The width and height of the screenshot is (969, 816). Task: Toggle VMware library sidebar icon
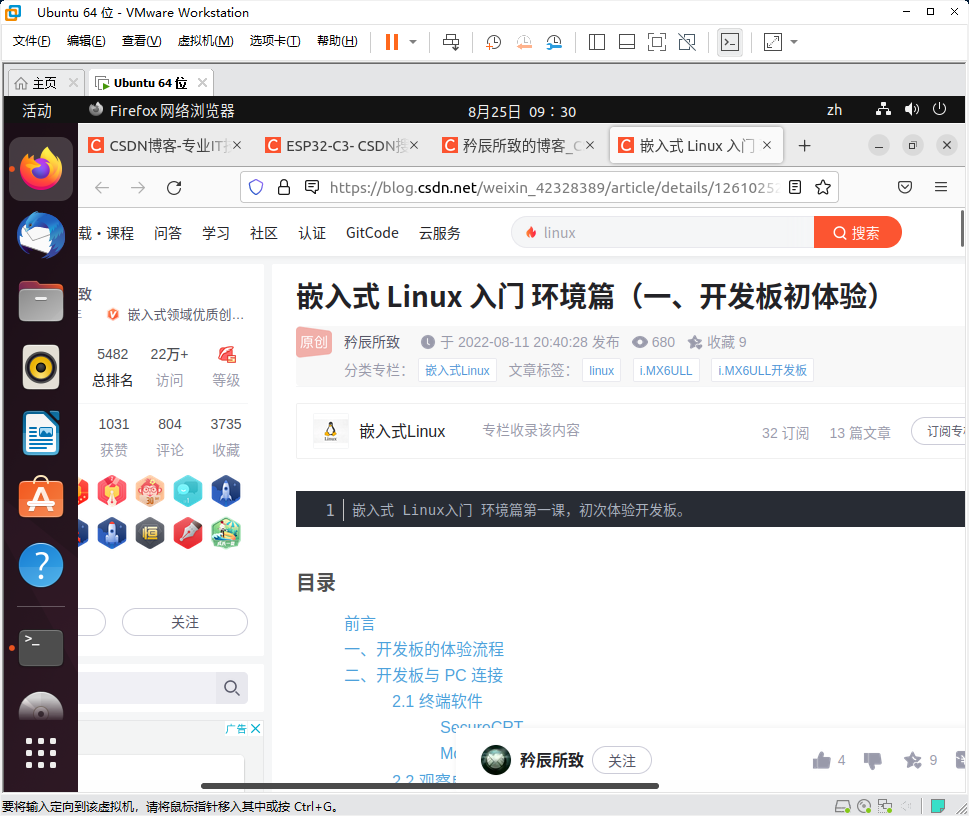tap(596, 42)
